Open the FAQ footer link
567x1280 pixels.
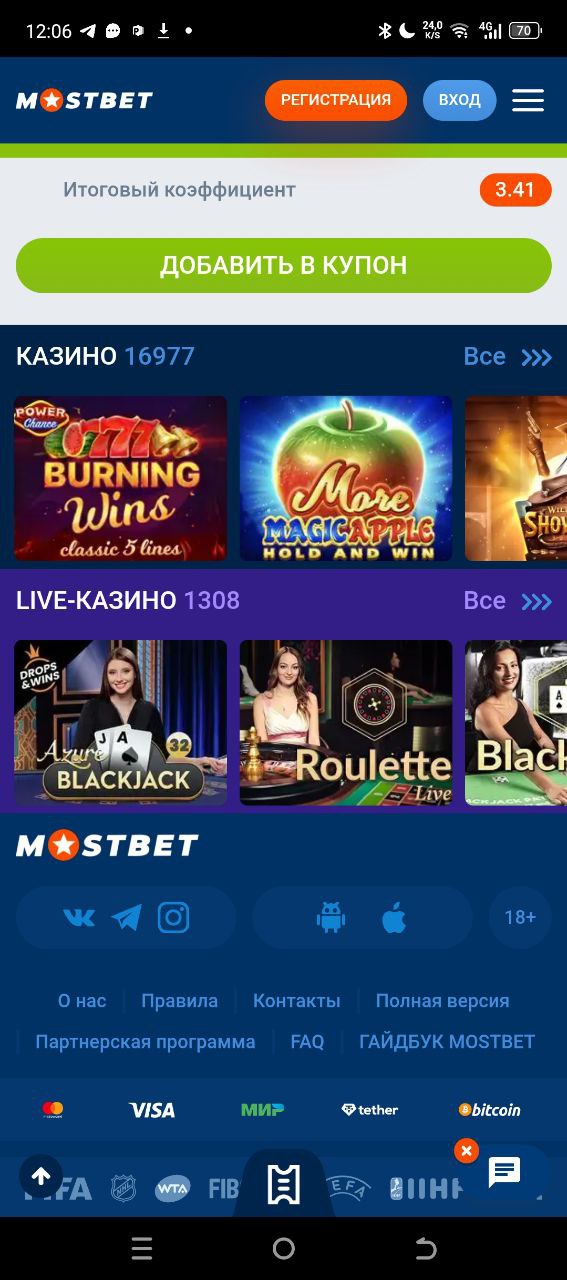[307, 1042]
